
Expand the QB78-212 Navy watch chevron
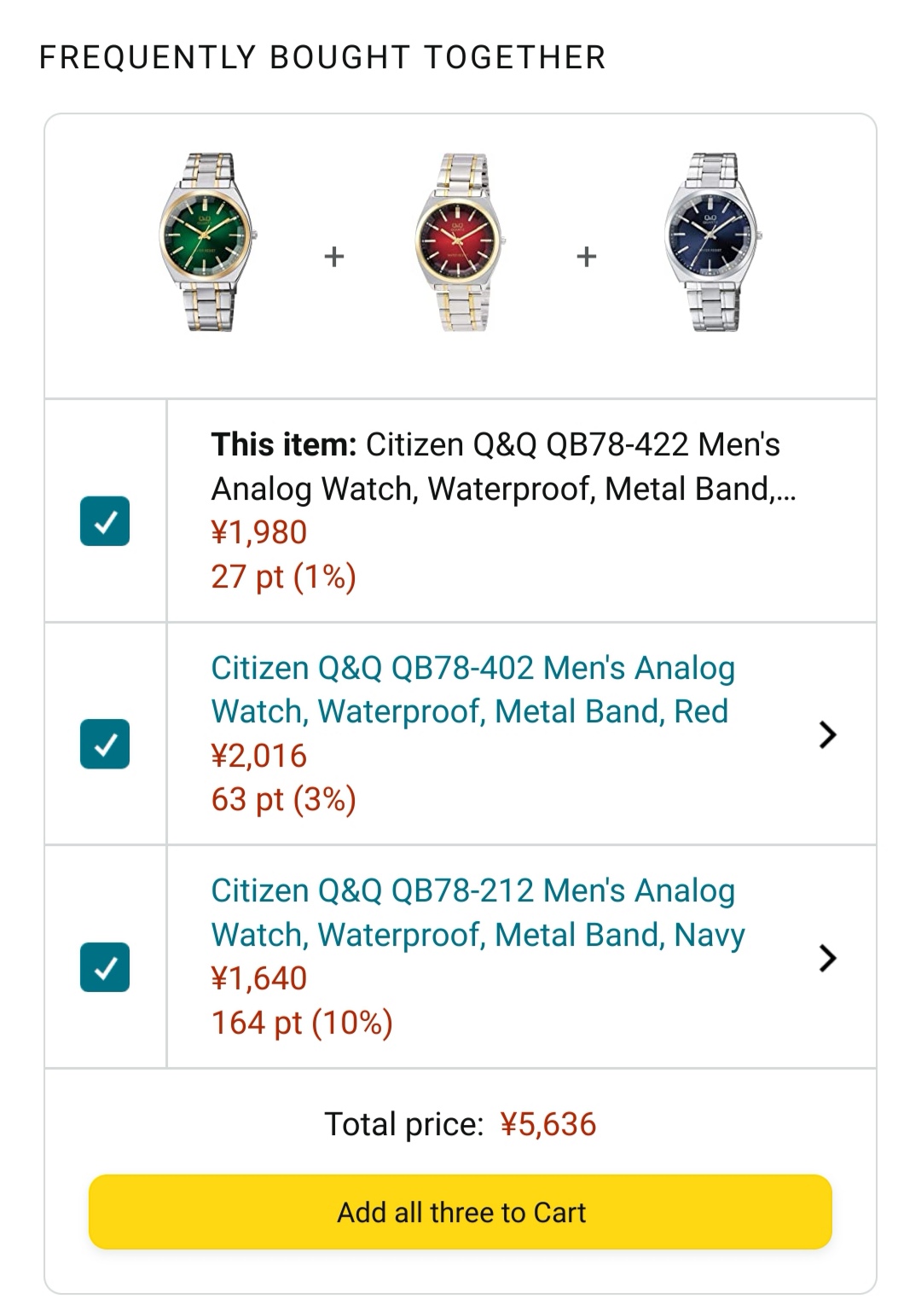tap(826, 958)
